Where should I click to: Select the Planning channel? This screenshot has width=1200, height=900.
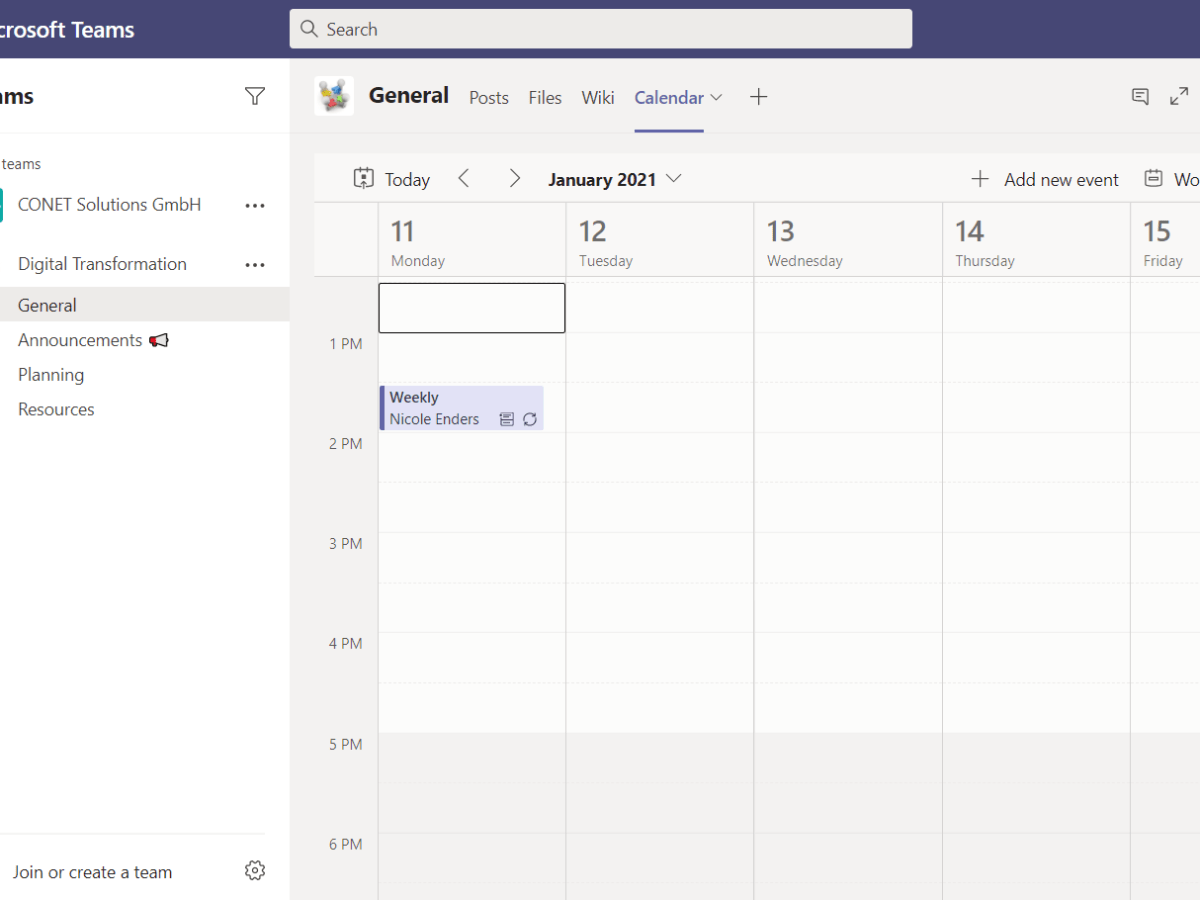pyautogui.click(x=51, y=374)
